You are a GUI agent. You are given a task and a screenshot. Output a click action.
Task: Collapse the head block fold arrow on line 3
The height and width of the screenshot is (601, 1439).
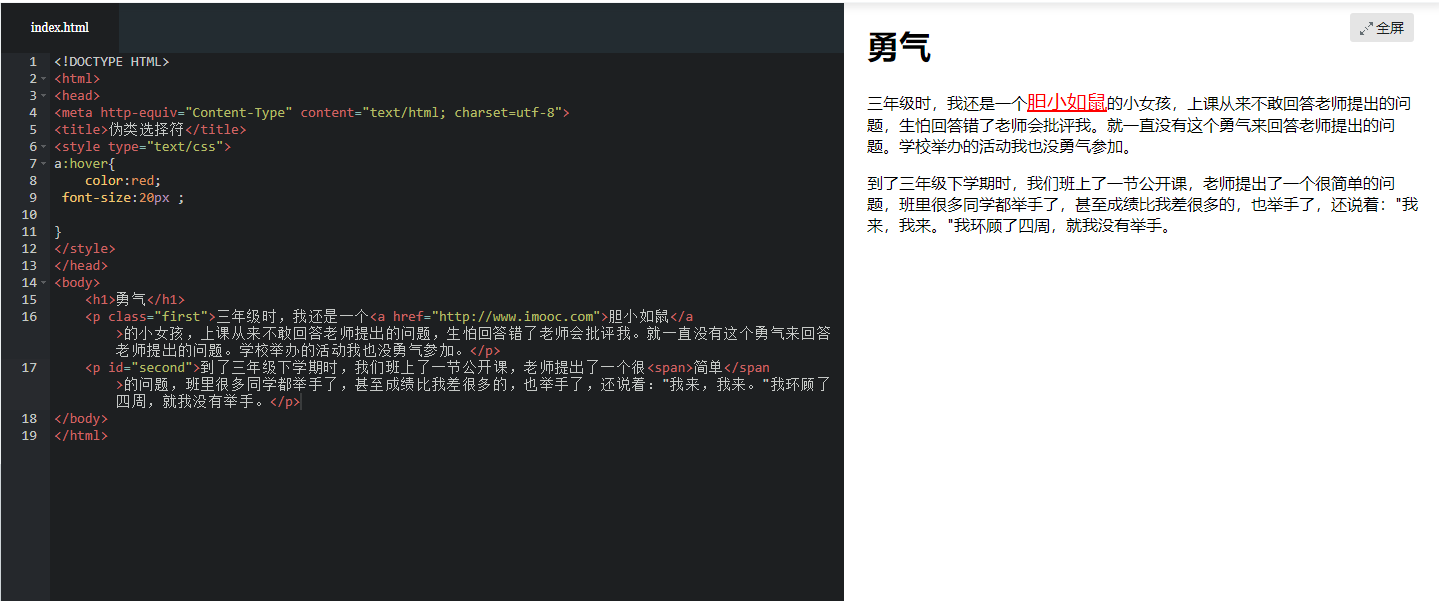point(44,95)
